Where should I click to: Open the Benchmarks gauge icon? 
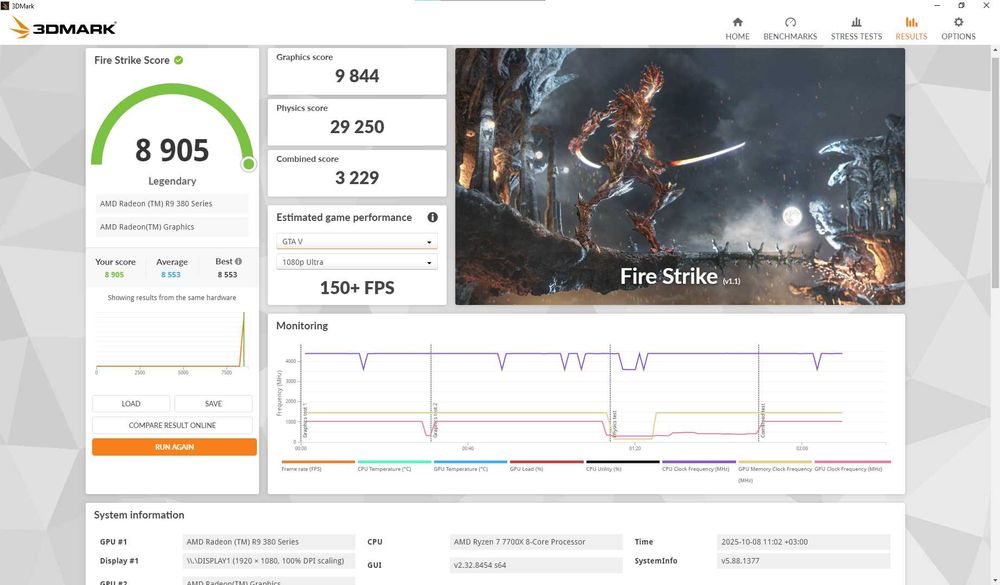[790, 22]
